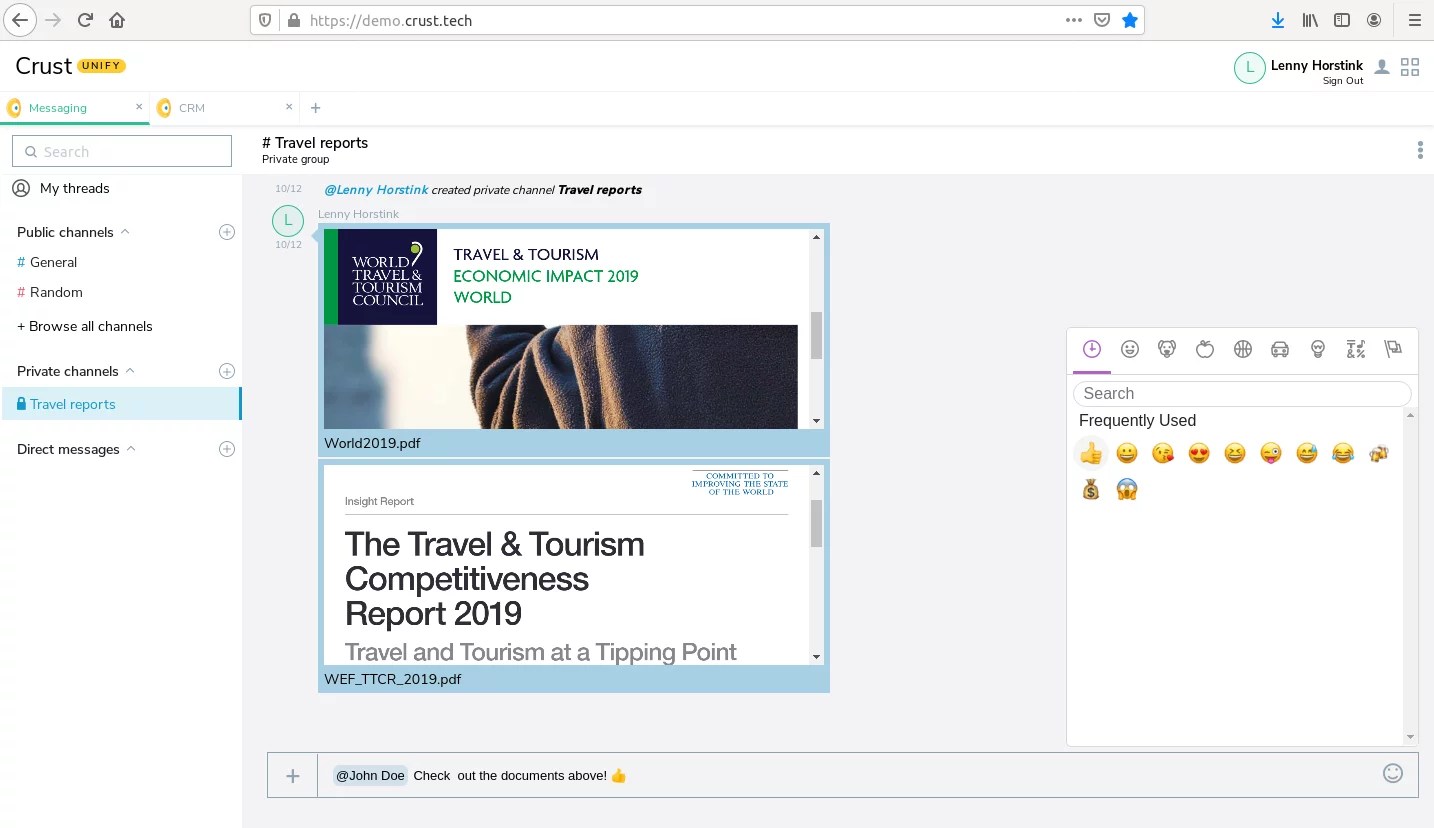Bookmark the page via the star icon

(x=1130, y=20)
